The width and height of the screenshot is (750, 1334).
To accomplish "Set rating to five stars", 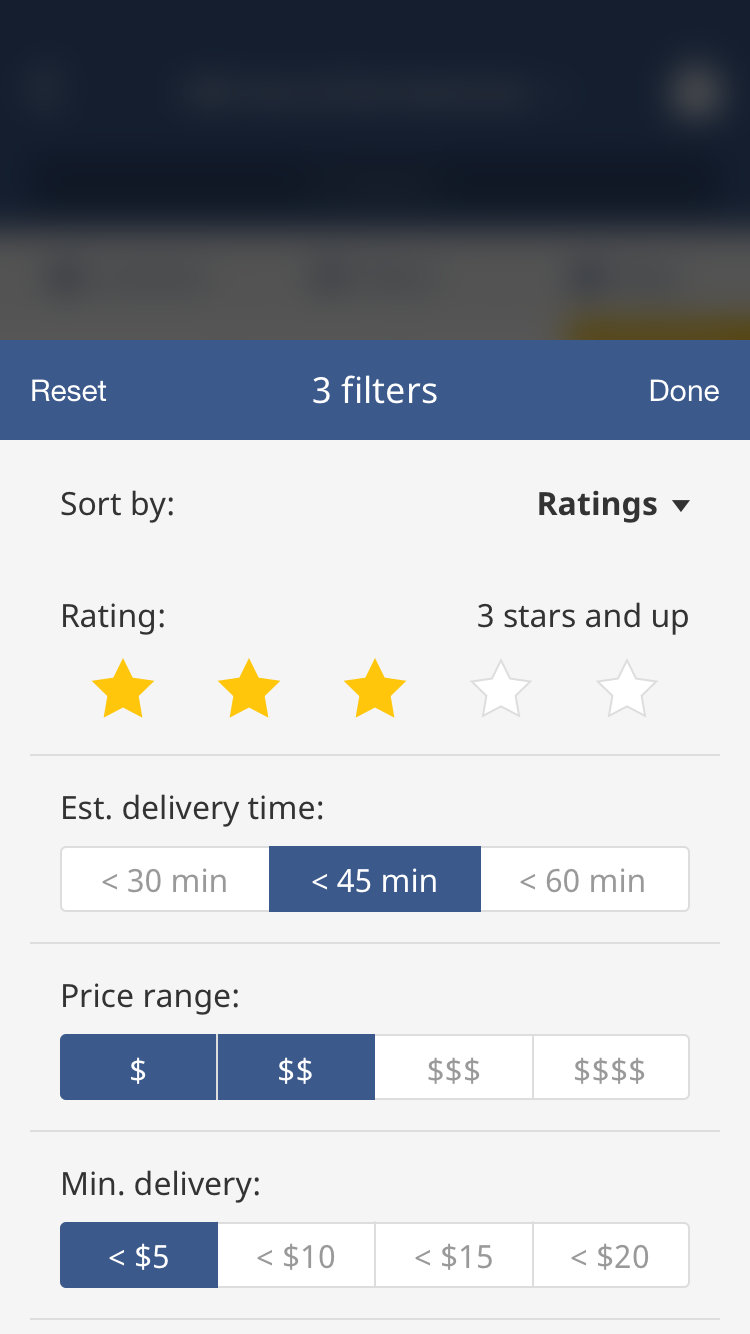I will pyautogui.click(x=626, y=689).
